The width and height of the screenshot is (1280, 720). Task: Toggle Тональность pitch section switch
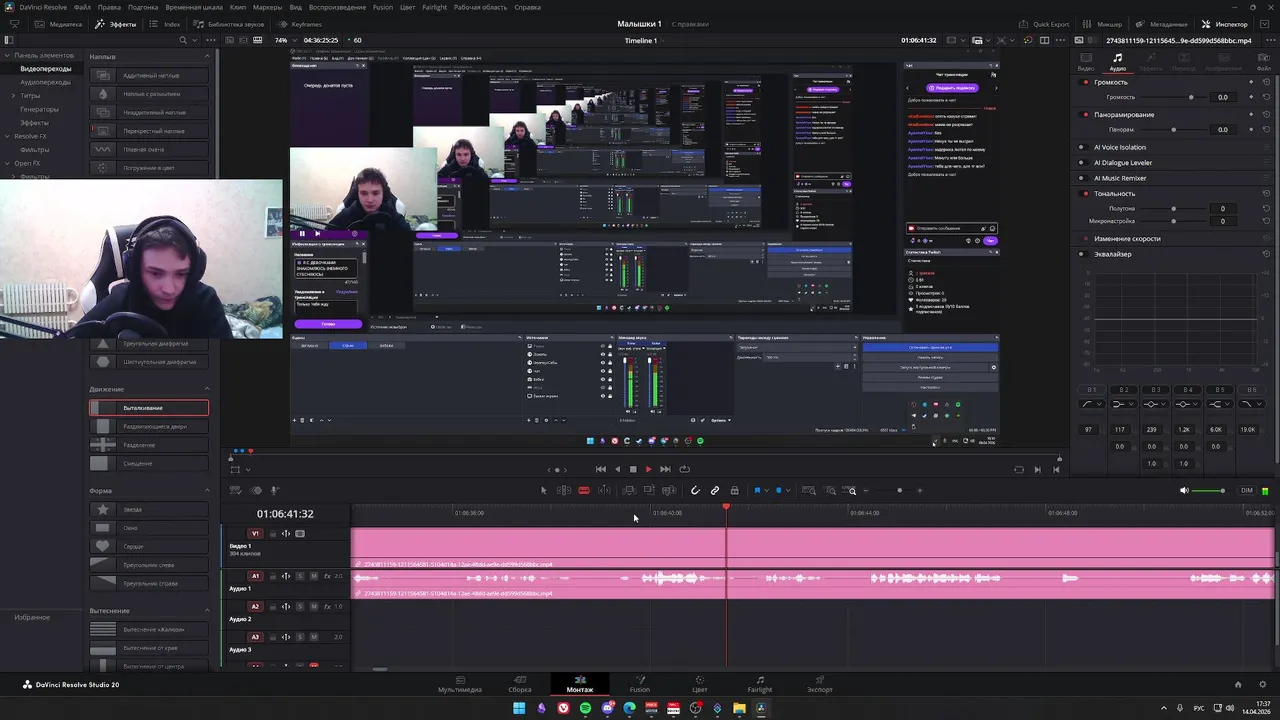pyautogui.click(x=1086, y=193)
